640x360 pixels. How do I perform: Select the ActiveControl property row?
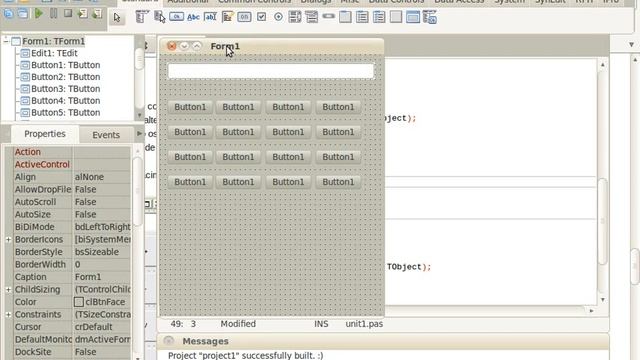(72, 164)
